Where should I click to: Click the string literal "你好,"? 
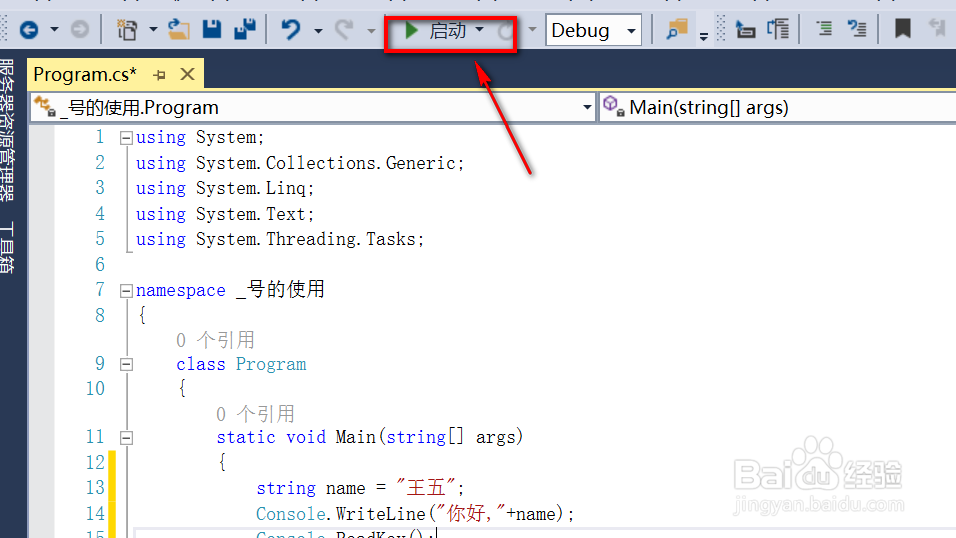click(x=471, y=514)
